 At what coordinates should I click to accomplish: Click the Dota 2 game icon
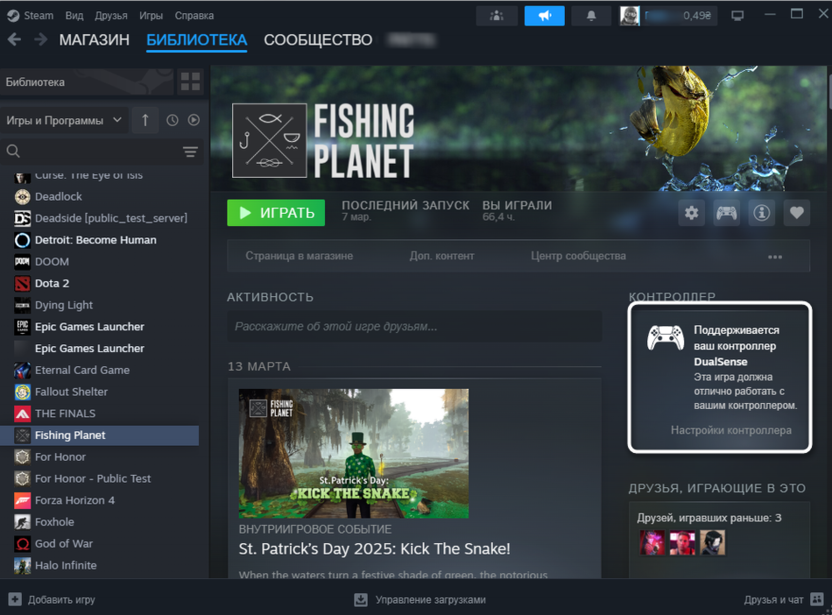(x=22, y=283)
